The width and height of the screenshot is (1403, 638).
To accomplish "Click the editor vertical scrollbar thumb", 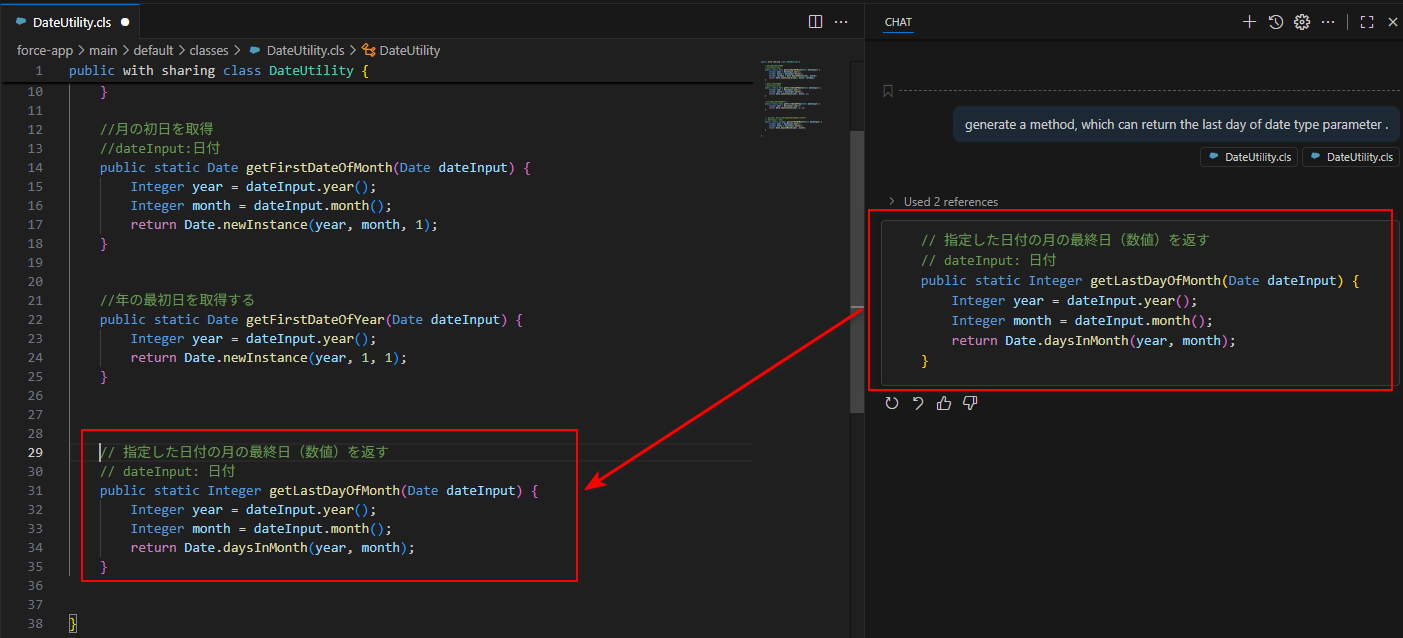I will [x=856, y=270].
